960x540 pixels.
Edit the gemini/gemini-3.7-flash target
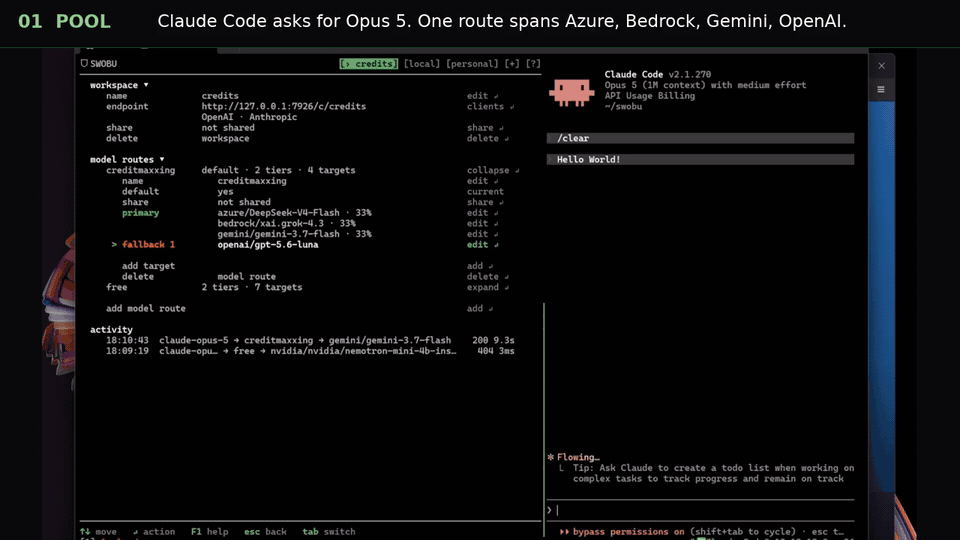(x=482, y=234)
